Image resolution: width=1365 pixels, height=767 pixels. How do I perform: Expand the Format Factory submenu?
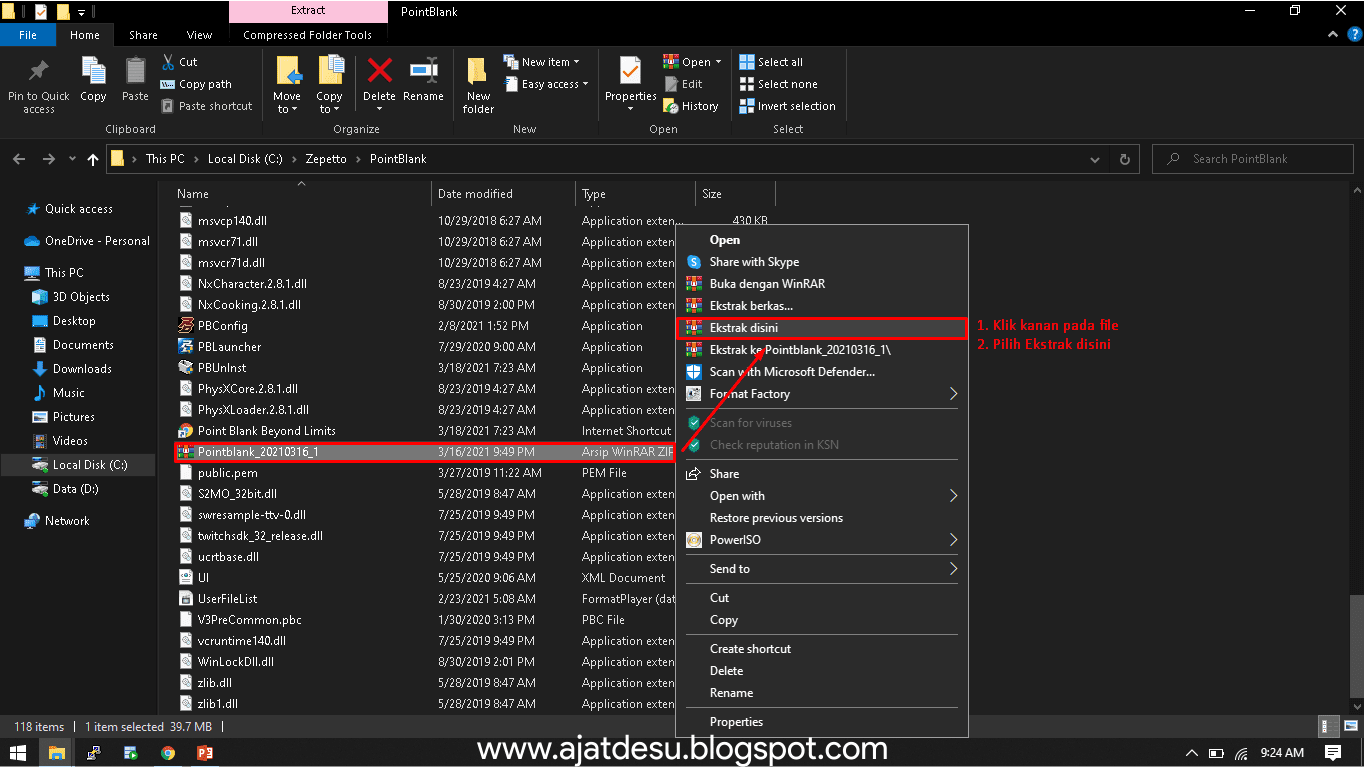click(822, 394)
